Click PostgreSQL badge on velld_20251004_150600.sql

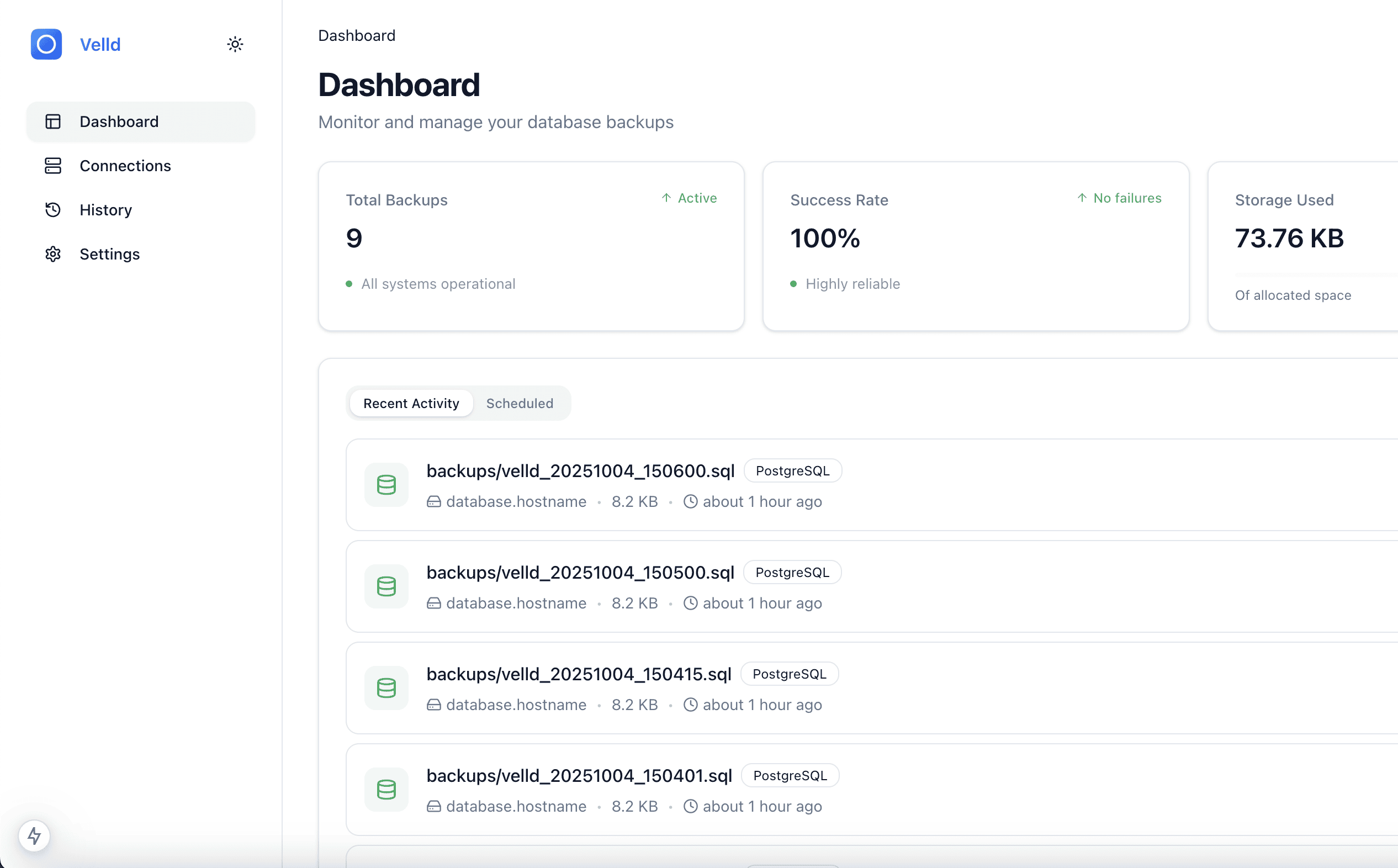click(792, 471)
